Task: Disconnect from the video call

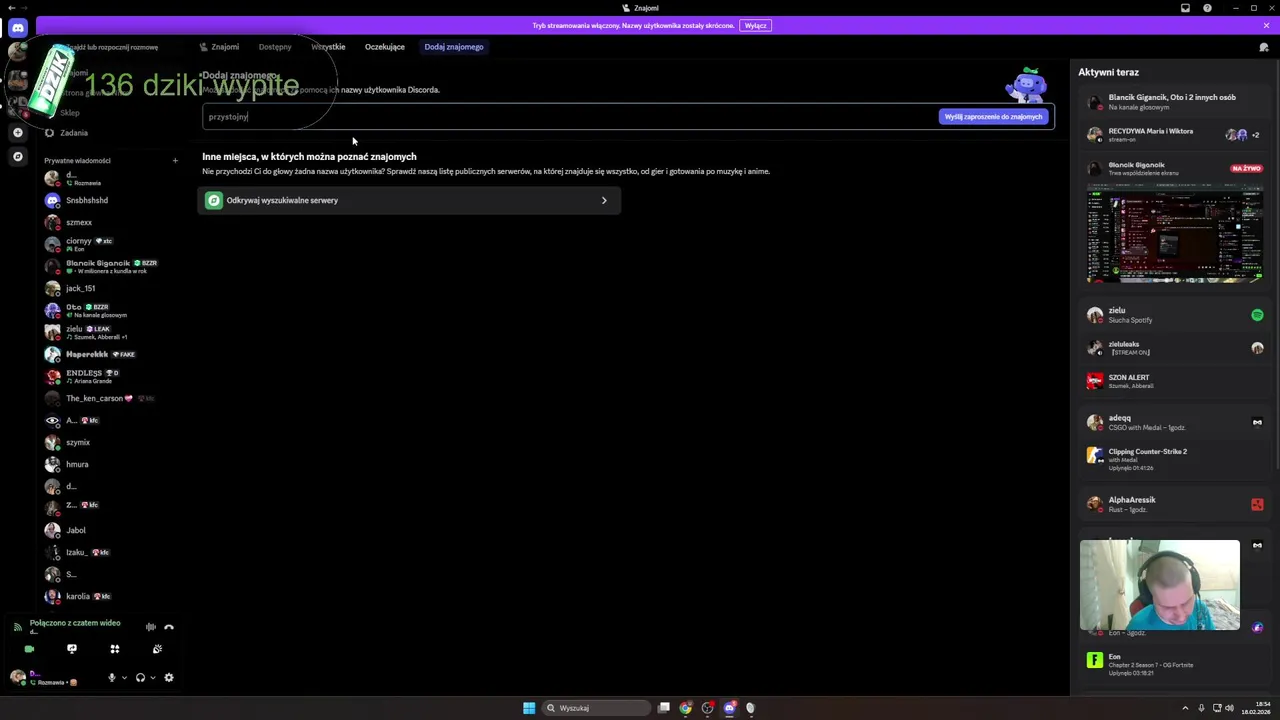Action: tap(169, 627)
